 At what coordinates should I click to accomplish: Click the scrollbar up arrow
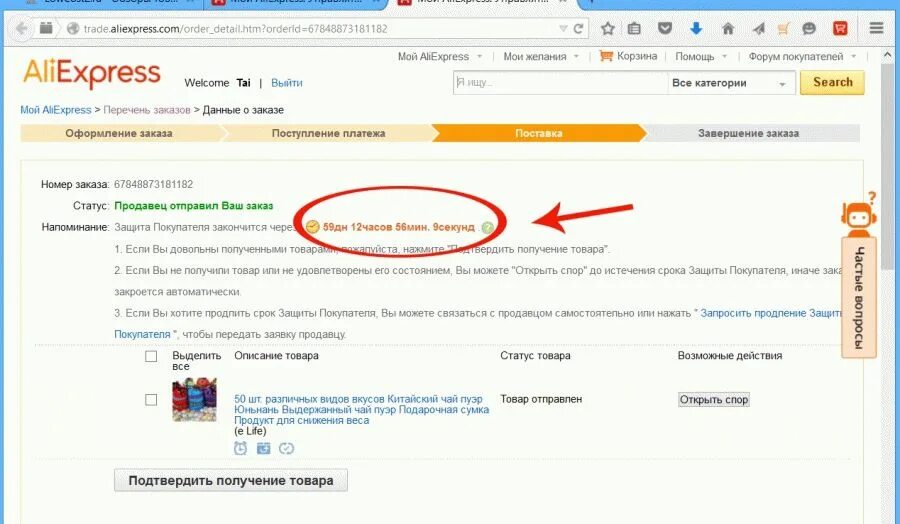click(887, 55)
